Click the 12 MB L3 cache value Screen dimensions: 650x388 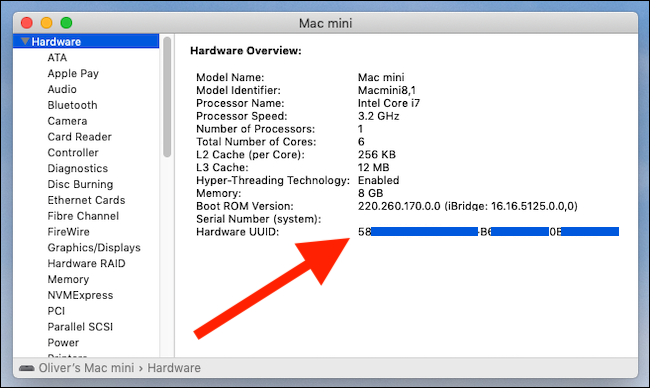(x=374, y=167)
